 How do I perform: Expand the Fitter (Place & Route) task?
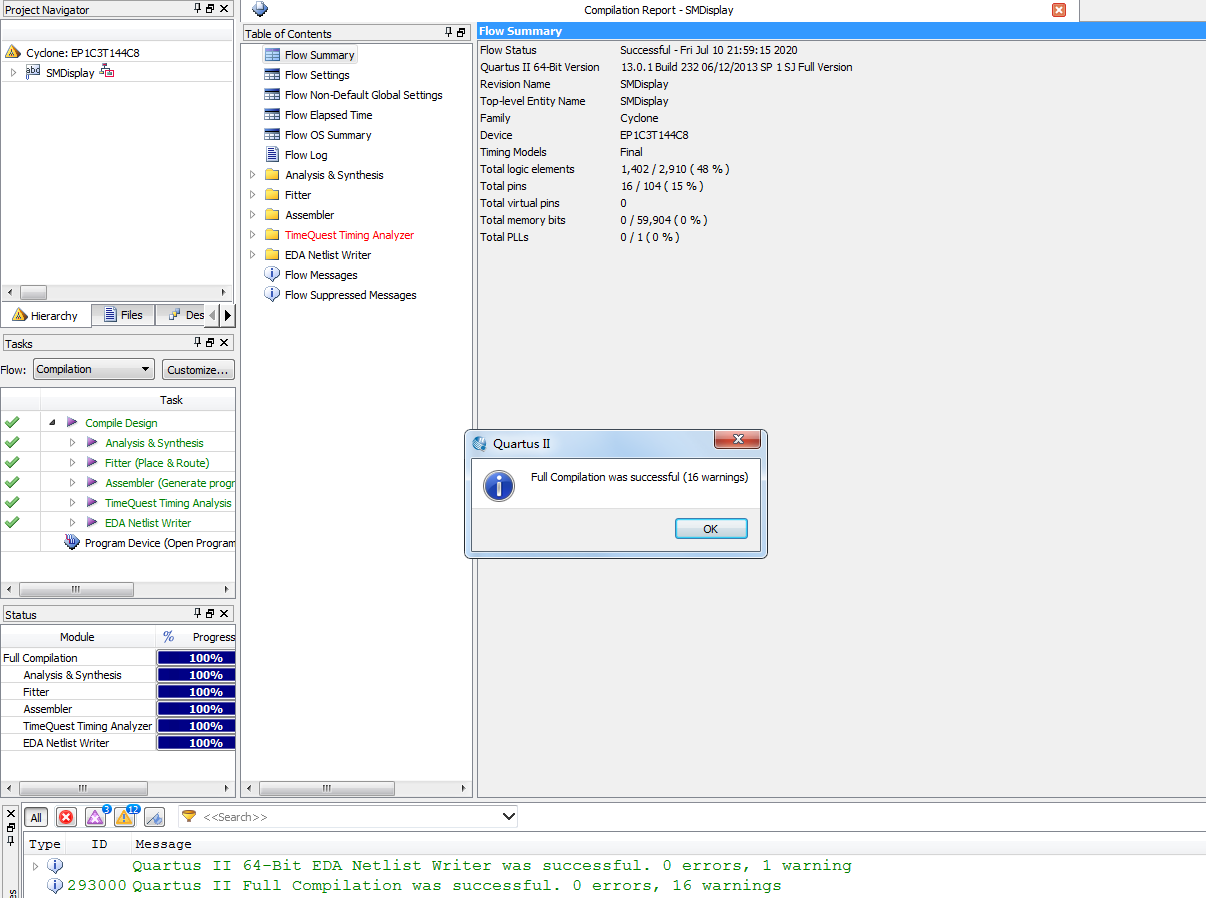[72, 463]
